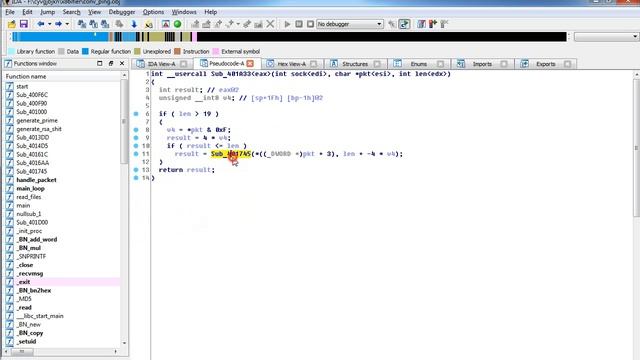
Task: Open the No debugger combo box
Action: pos(350,24)
